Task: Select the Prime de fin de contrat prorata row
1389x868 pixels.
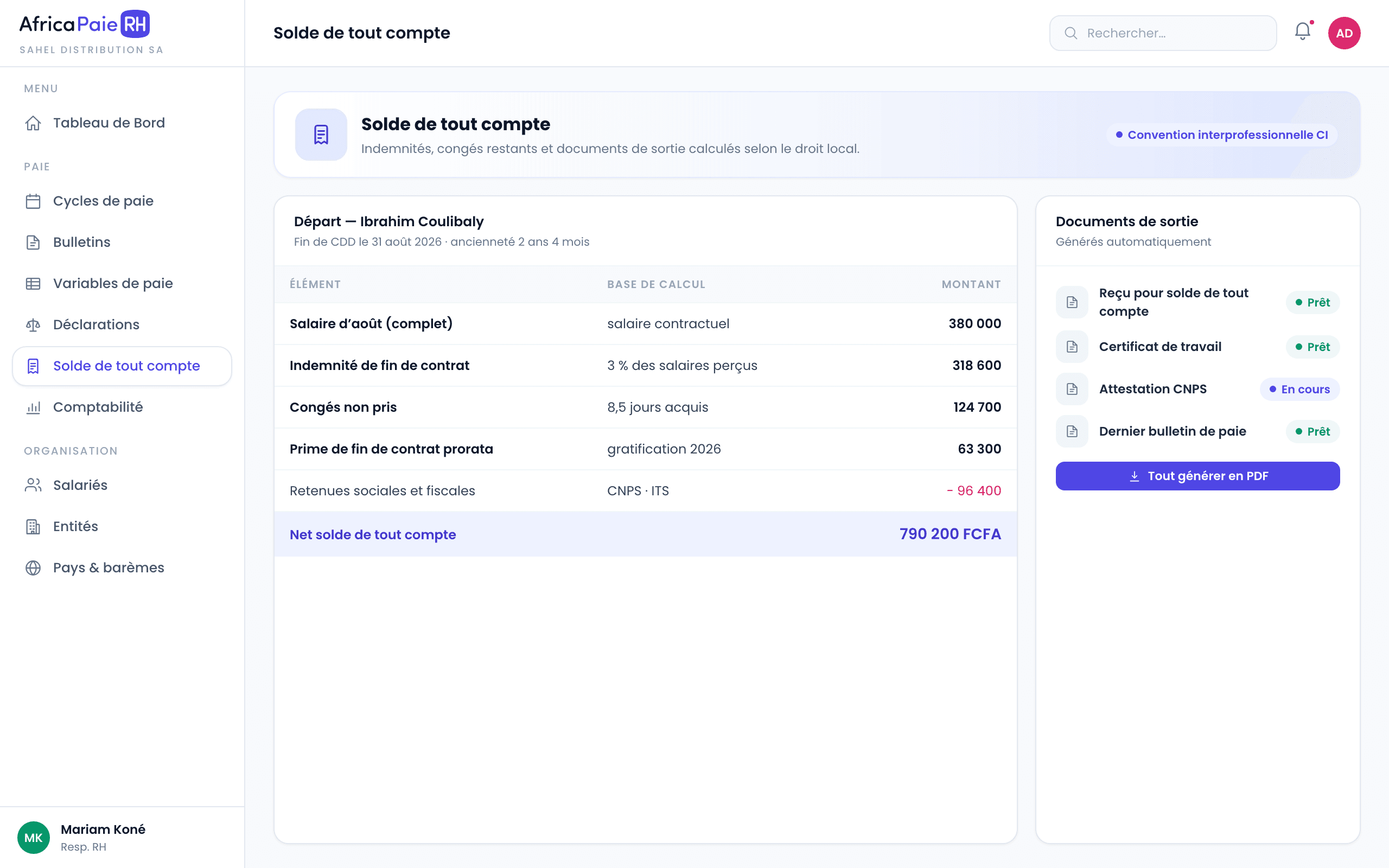Action: coord(645,449)
